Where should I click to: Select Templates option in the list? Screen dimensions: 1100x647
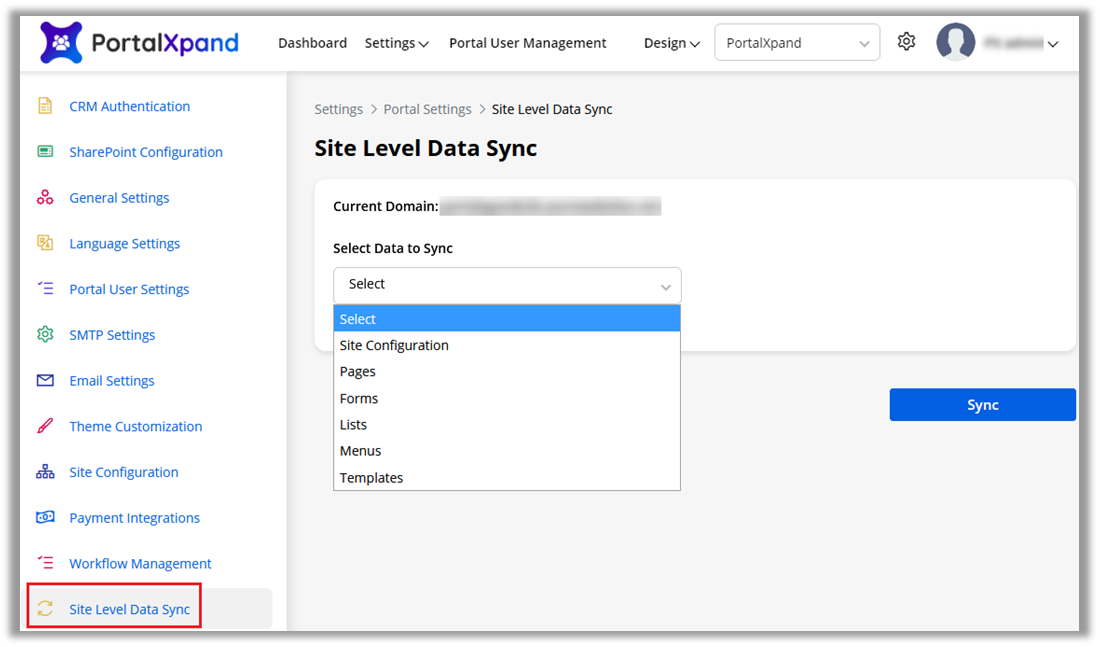click(371, 478)
